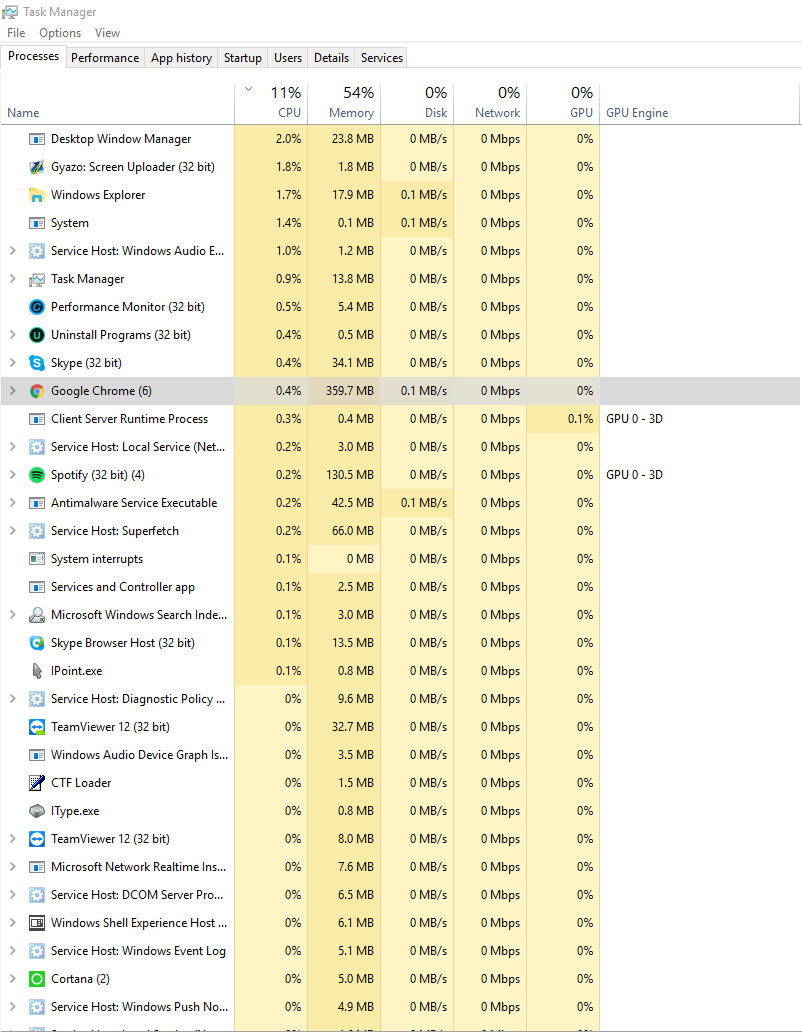Open the File menu
This screenshot has width=802, height=1034.
[x=16, y=33]
